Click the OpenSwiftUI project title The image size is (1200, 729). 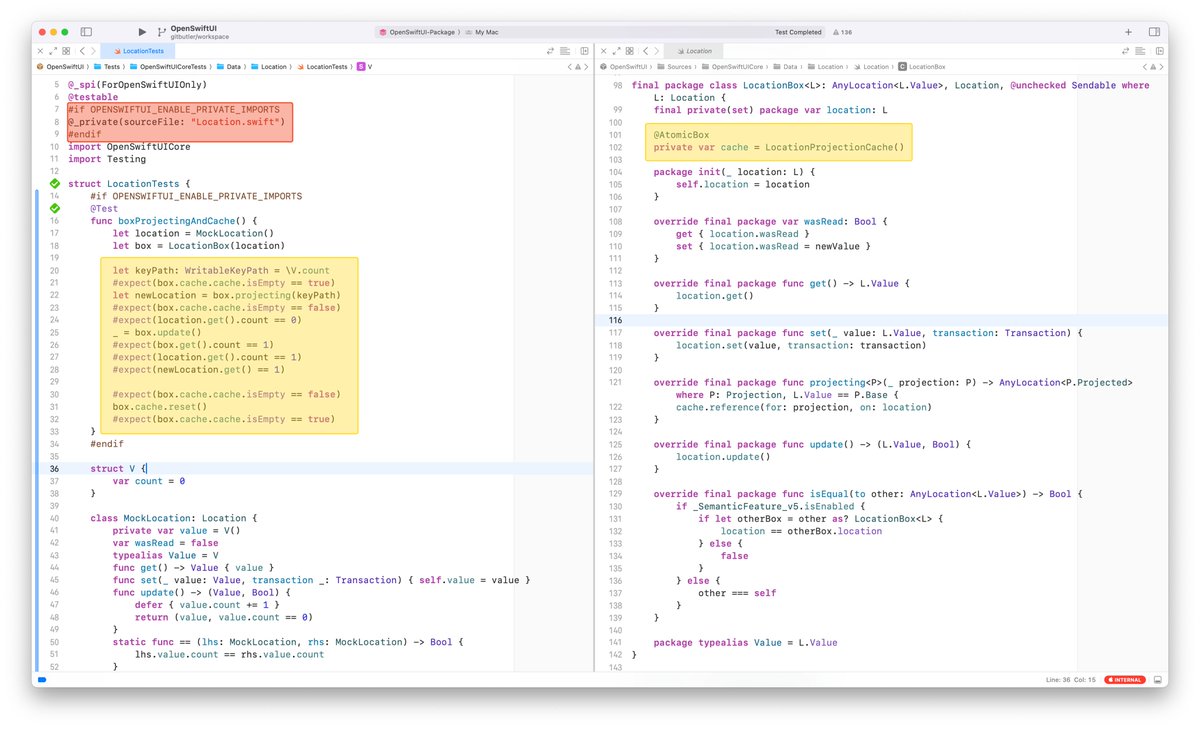pyautogui.click(x=195, y=27)
